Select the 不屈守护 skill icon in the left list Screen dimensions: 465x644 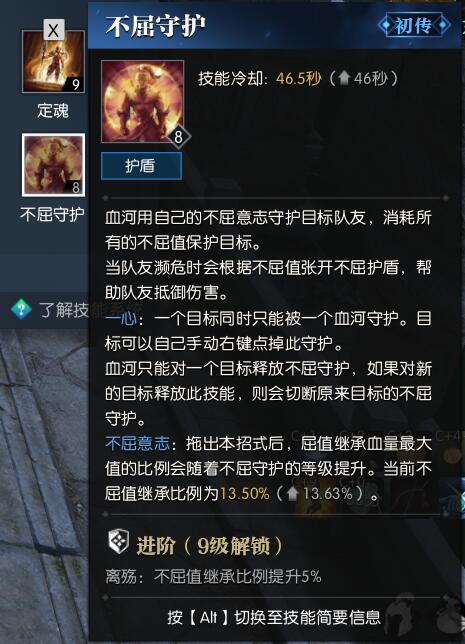coord(53,165)
